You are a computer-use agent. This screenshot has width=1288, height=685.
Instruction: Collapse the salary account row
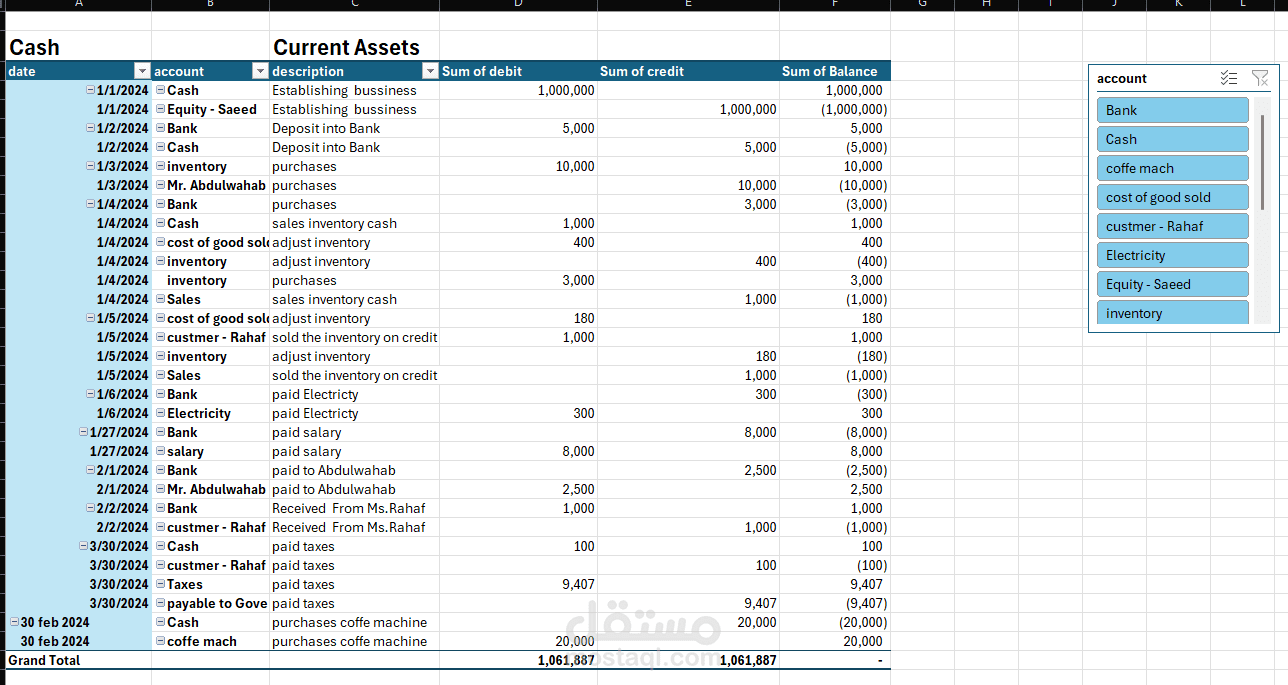(160, 451)
